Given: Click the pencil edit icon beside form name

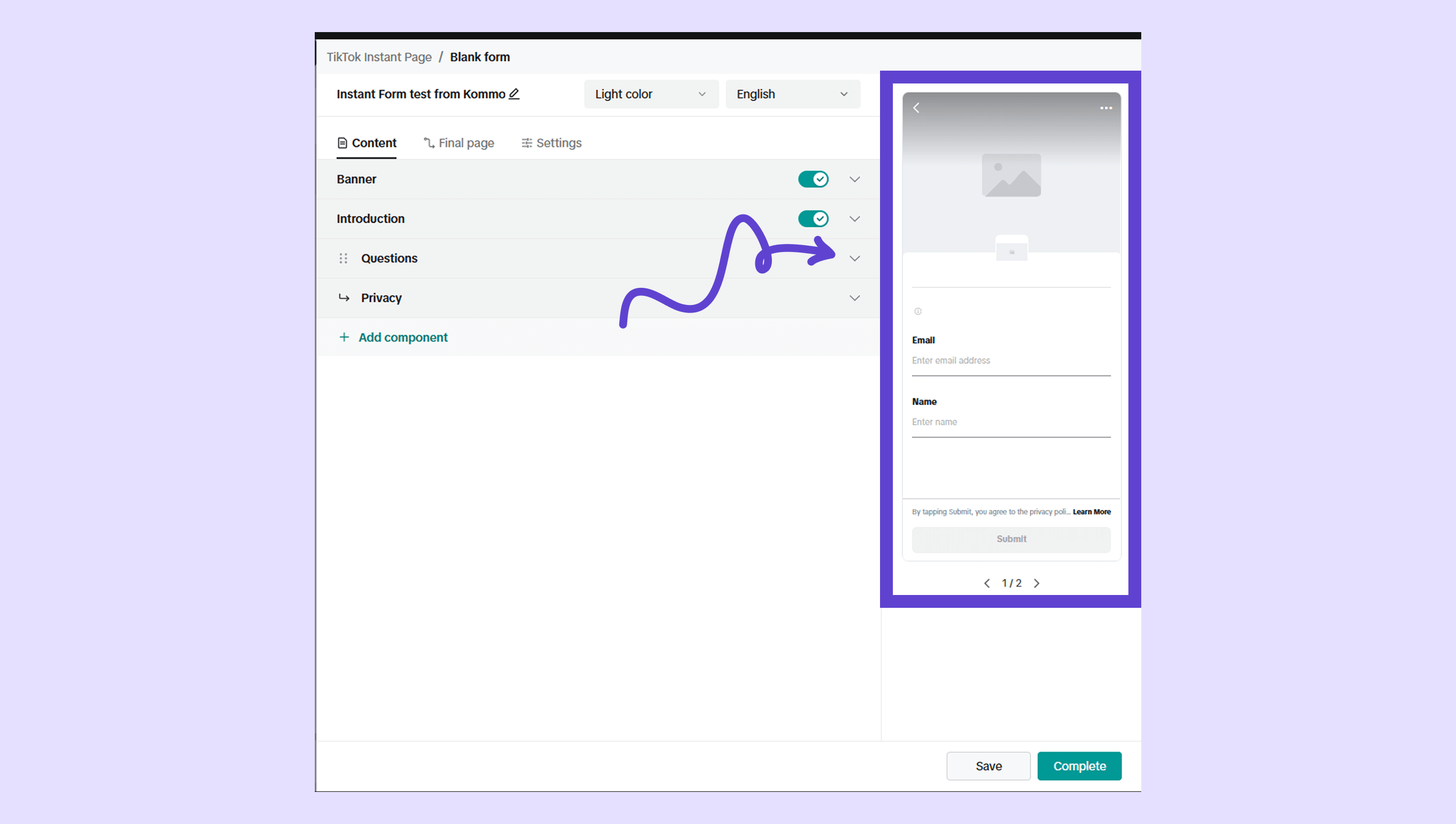Looking at the screenshot, I should pos(514,94).
